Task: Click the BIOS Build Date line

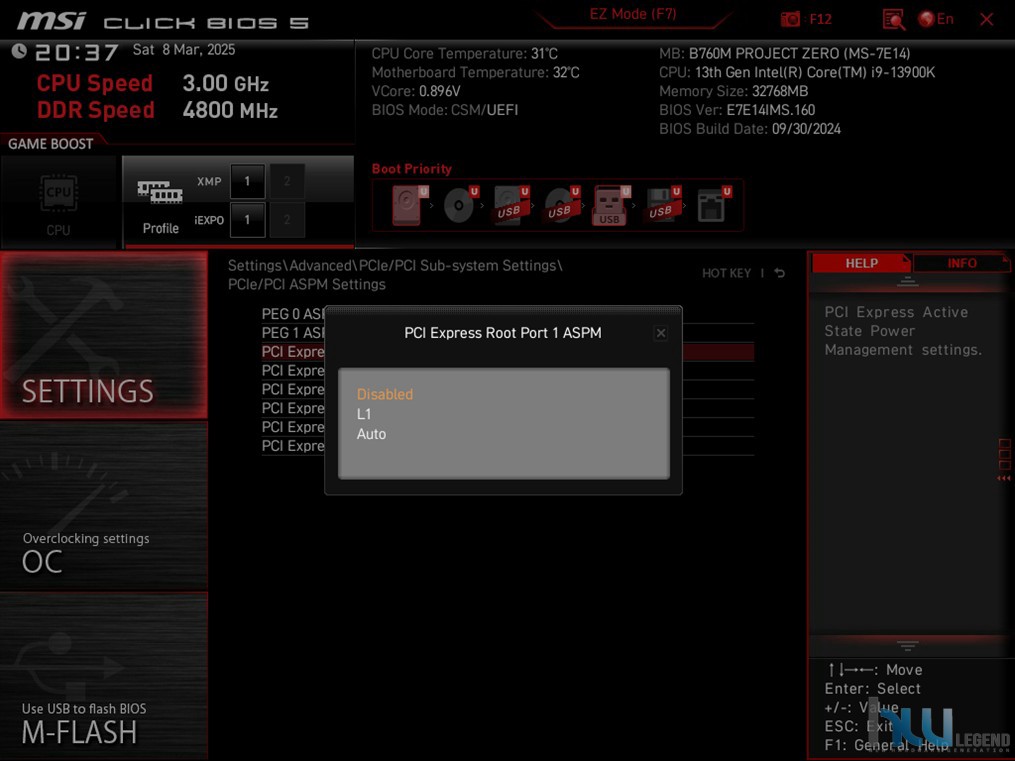Action: point(750,128)
